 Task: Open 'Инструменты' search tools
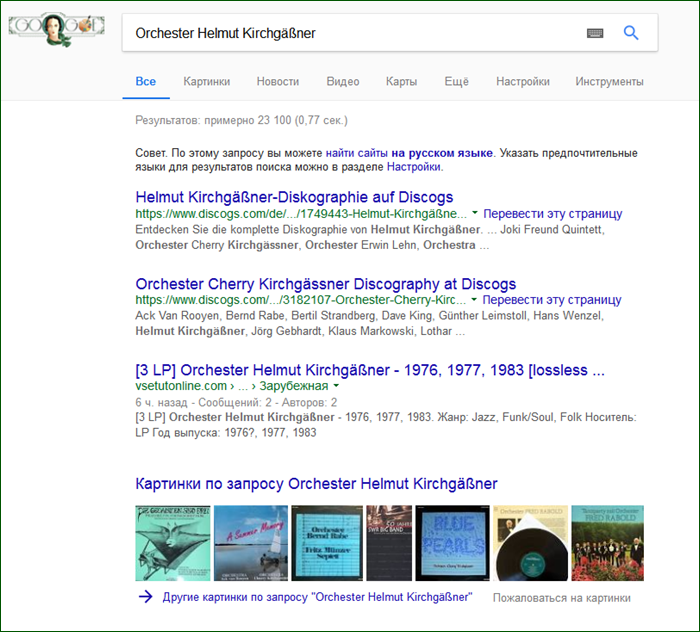[x=609, y=82]
